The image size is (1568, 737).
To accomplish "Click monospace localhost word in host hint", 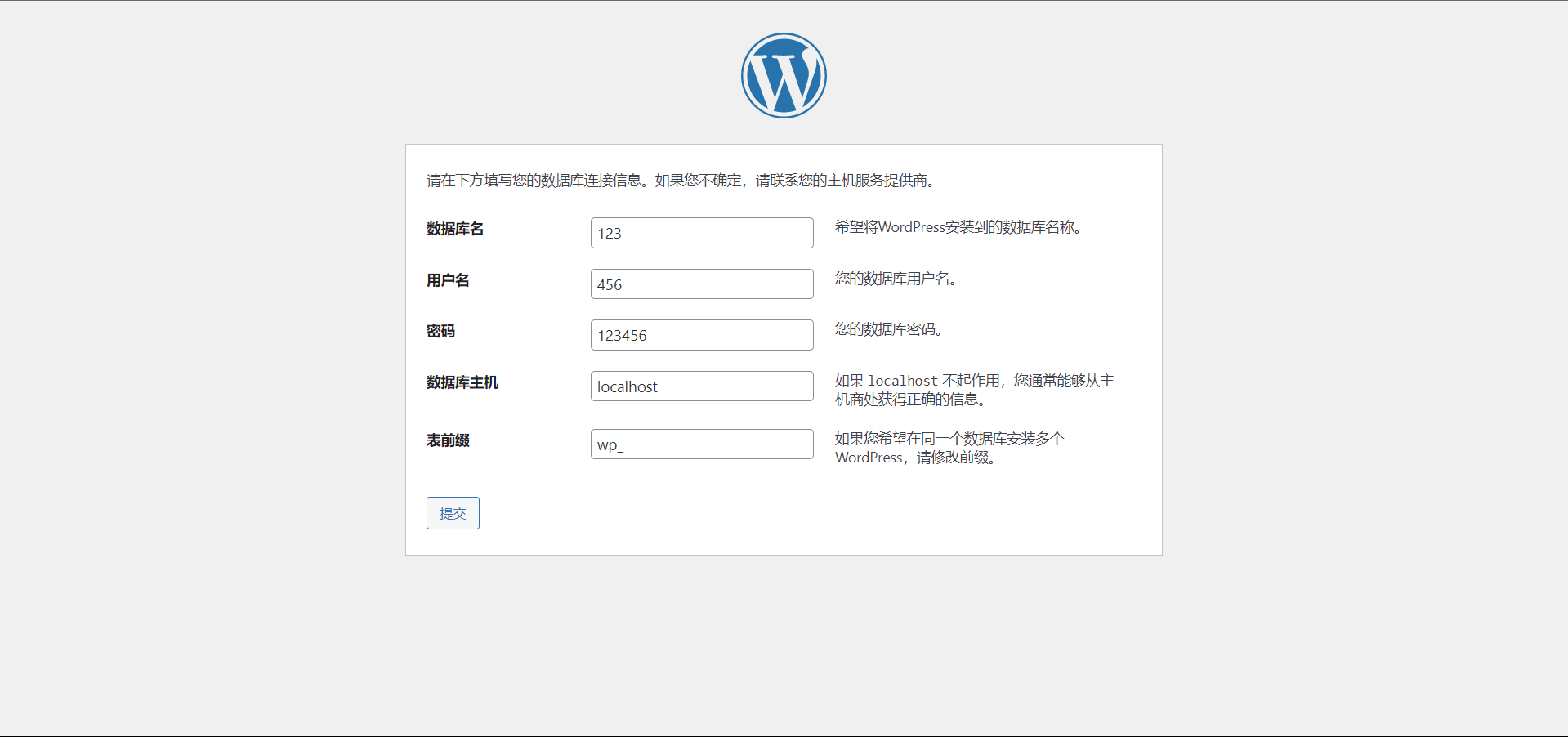I will click(902, 381).
